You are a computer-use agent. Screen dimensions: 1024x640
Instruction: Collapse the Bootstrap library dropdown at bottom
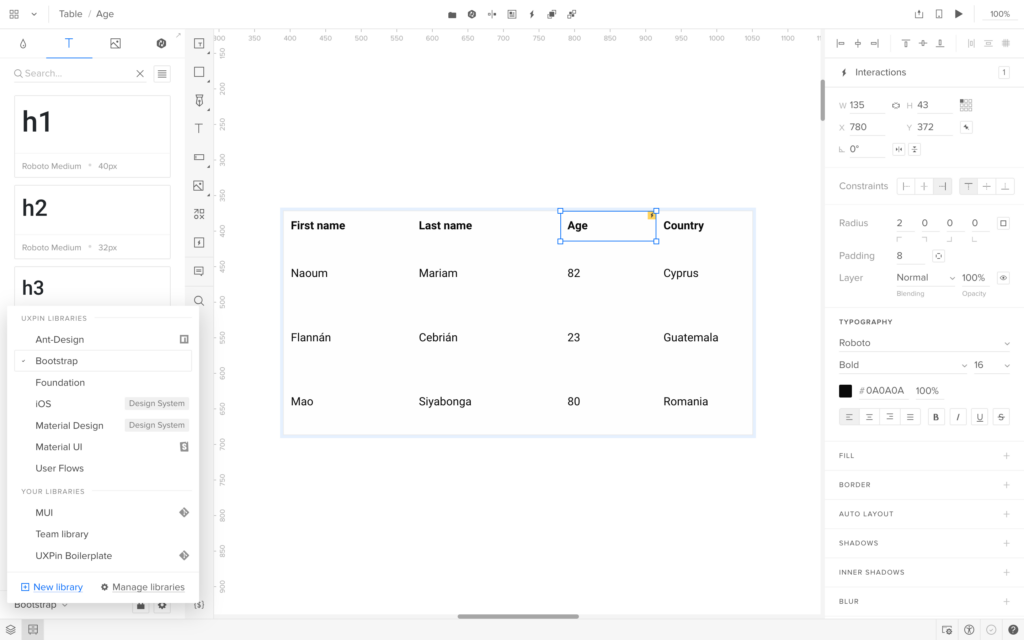40,605
